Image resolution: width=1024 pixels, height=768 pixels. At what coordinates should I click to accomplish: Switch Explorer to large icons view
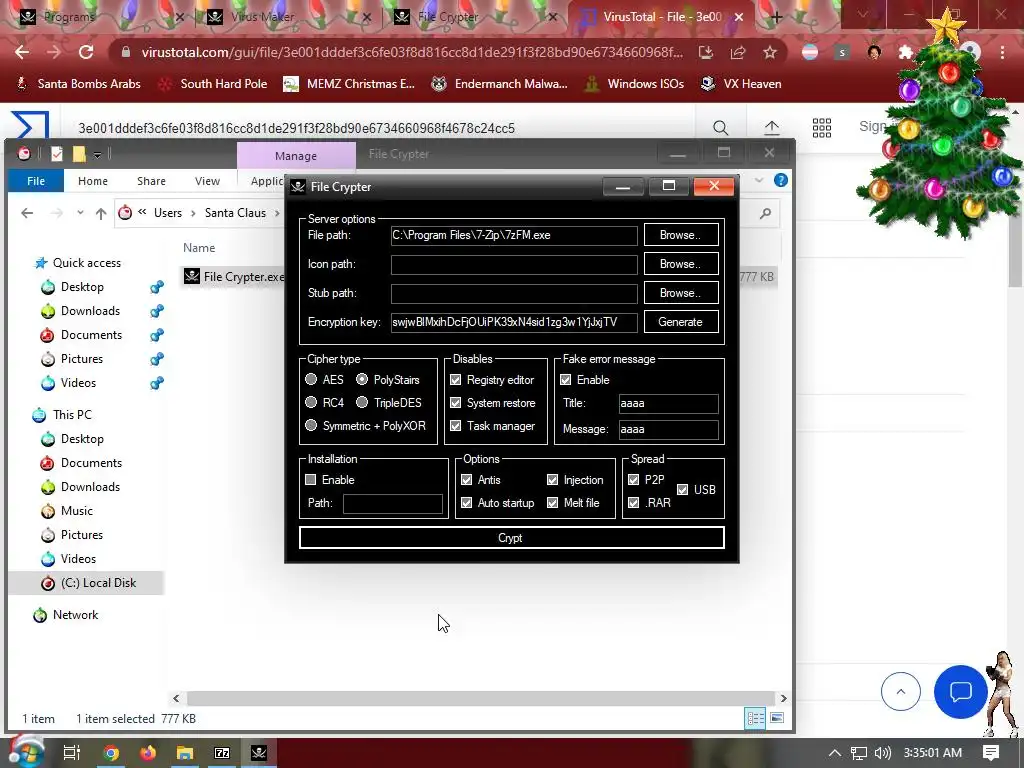tap(776, 718)
